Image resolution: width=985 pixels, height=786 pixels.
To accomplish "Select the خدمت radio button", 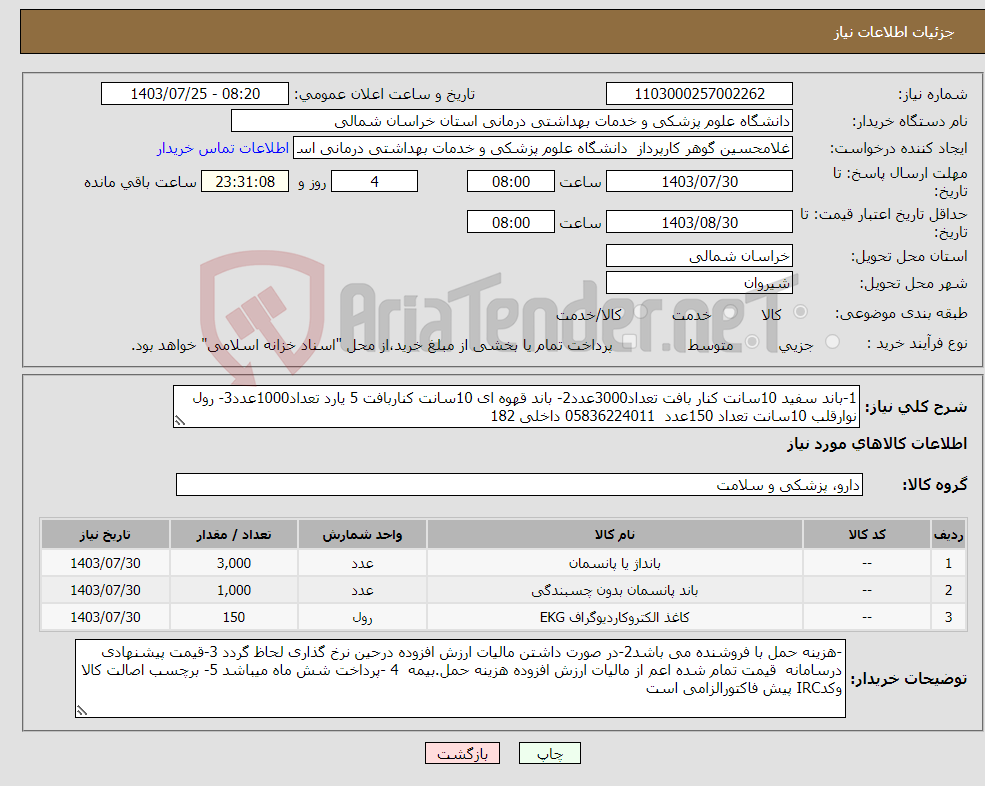I will coord(729,312).
